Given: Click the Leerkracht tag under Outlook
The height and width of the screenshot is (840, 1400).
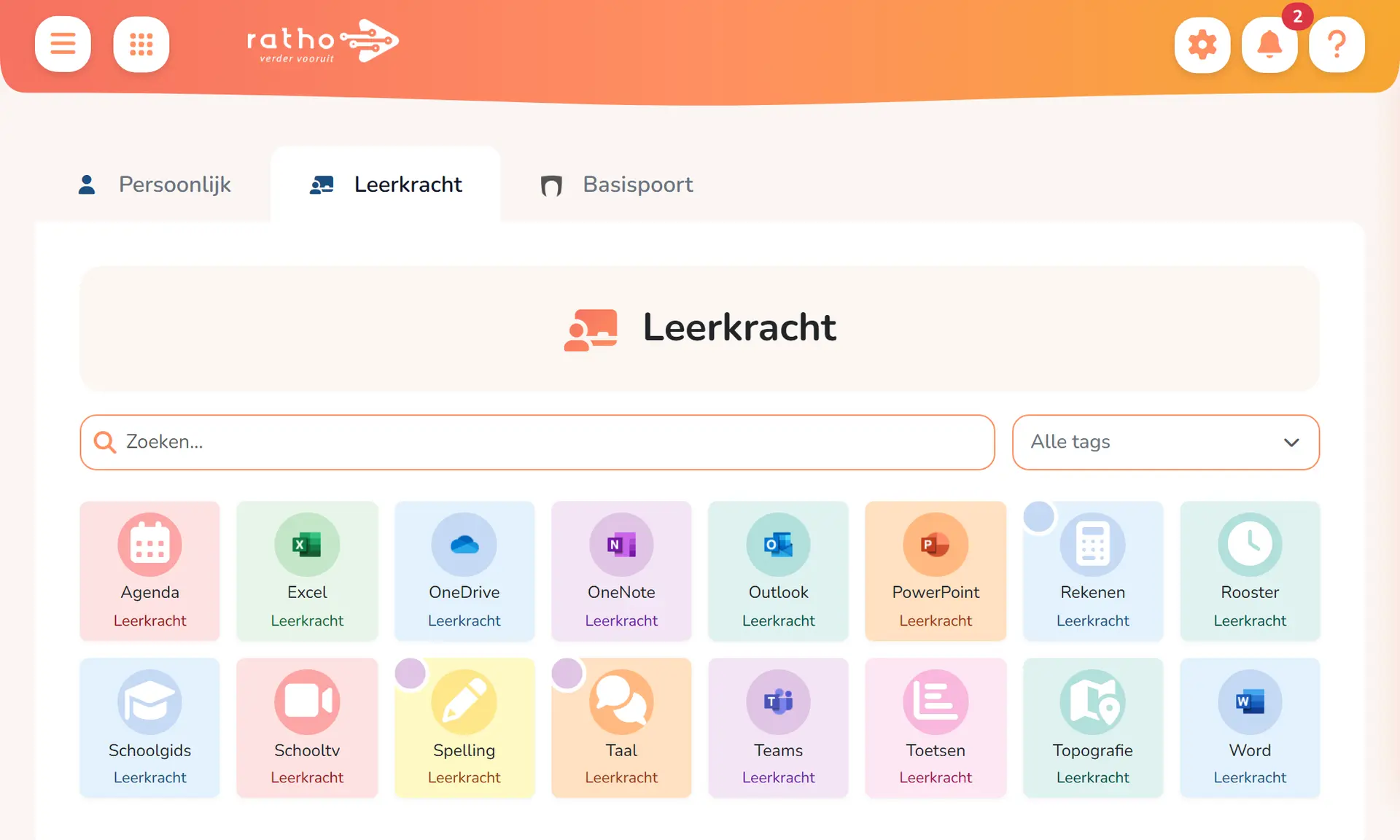Looking at the screenshot, I should [x=779, y=621].
